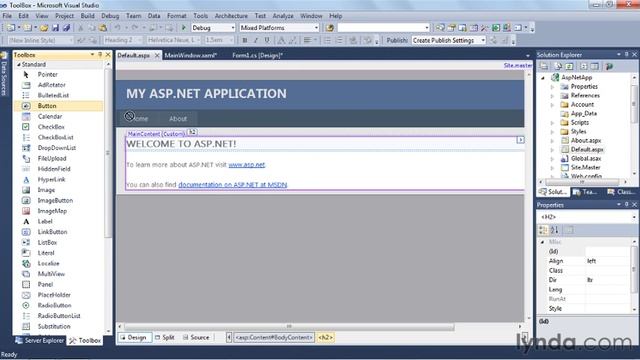The height and width of the screenshot is (360, 640).
Task: Expand the Account folder node
Action: click(552, 104)
